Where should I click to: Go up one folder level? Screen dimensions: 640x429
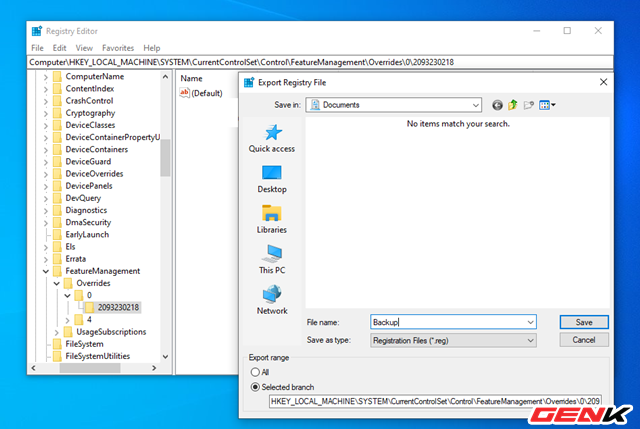[x=513, y=105]
